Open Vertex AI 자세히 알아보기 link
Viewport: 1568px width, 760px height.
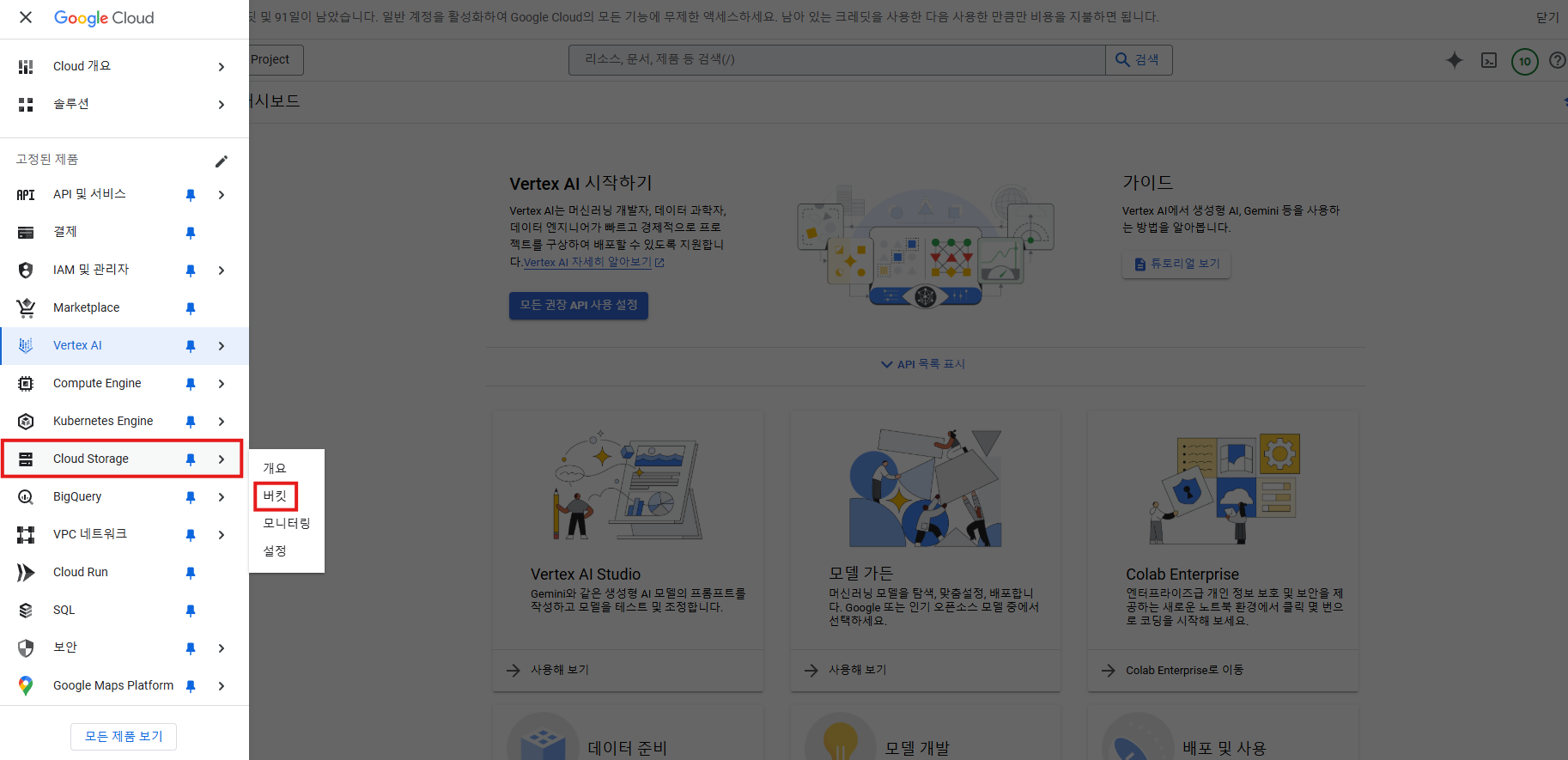(593, 262)
